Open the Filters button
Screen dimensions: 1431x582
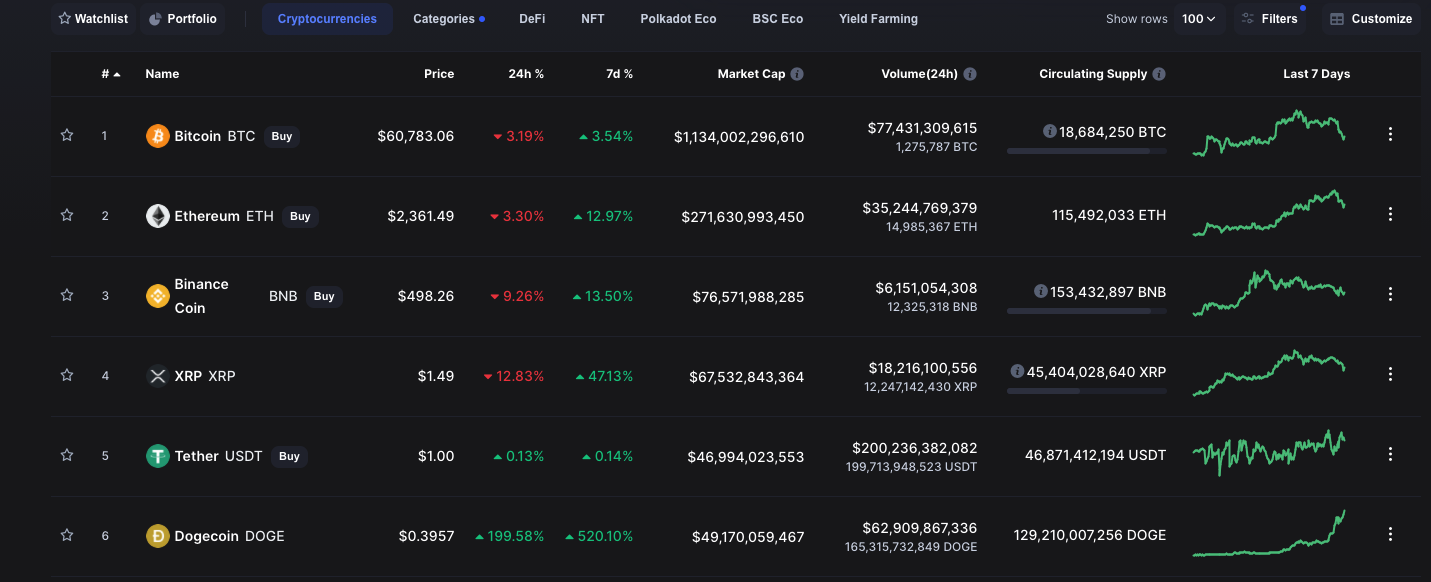1270,19
